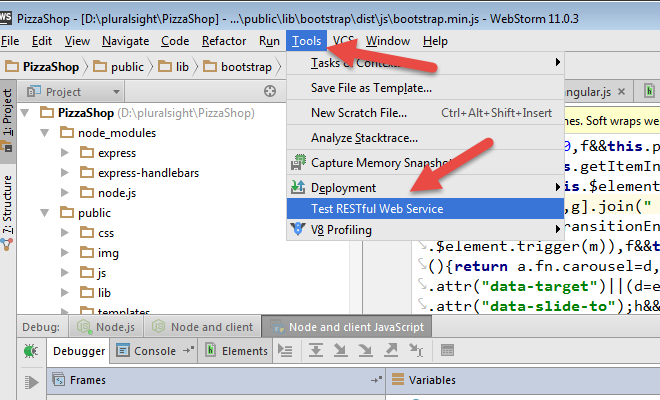
Task: Click the Step Into icon
Action: point(340,350)
